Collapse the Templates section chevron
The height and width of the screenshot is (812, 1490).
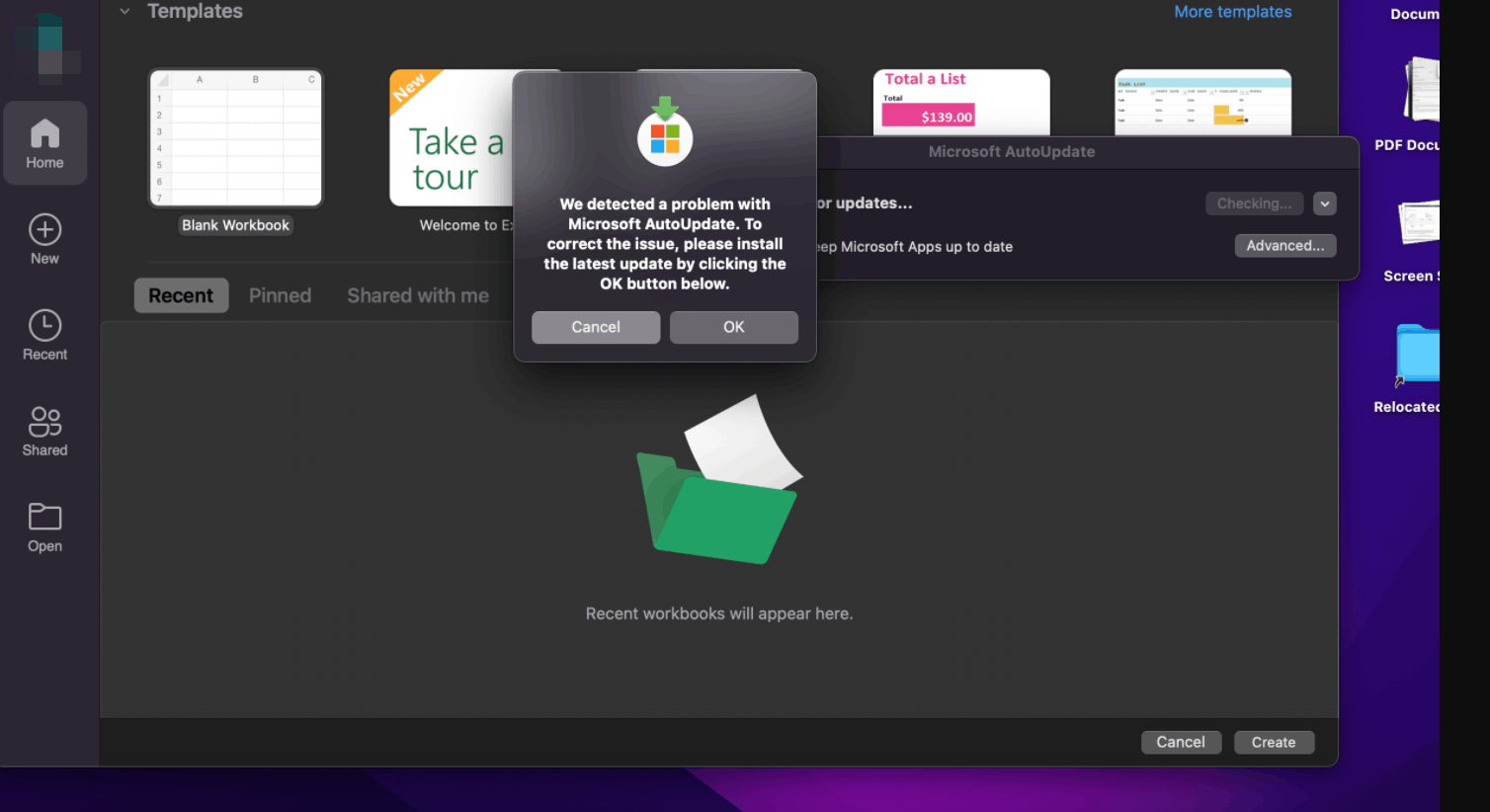124,12
